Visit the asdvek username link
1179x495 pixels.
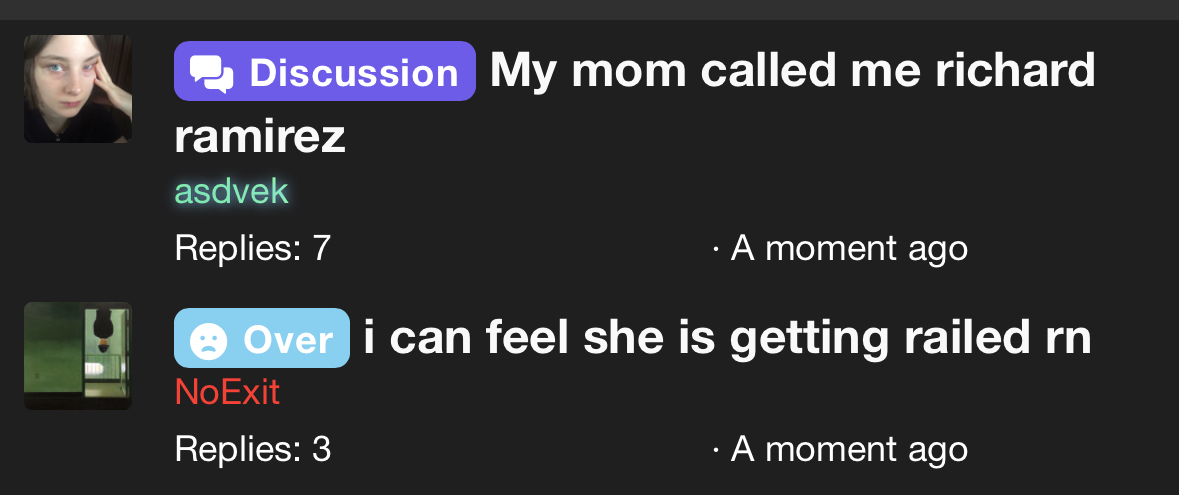231,191
